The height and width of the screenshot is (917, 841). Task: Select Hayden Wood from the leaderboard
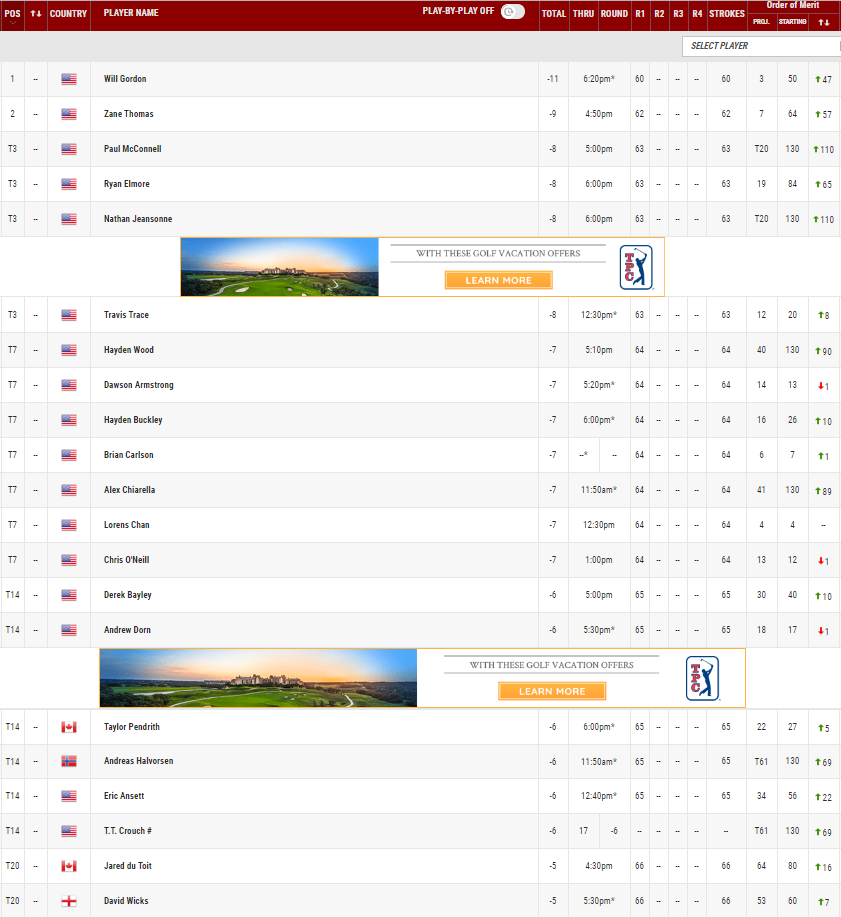(x=128, y=350)
